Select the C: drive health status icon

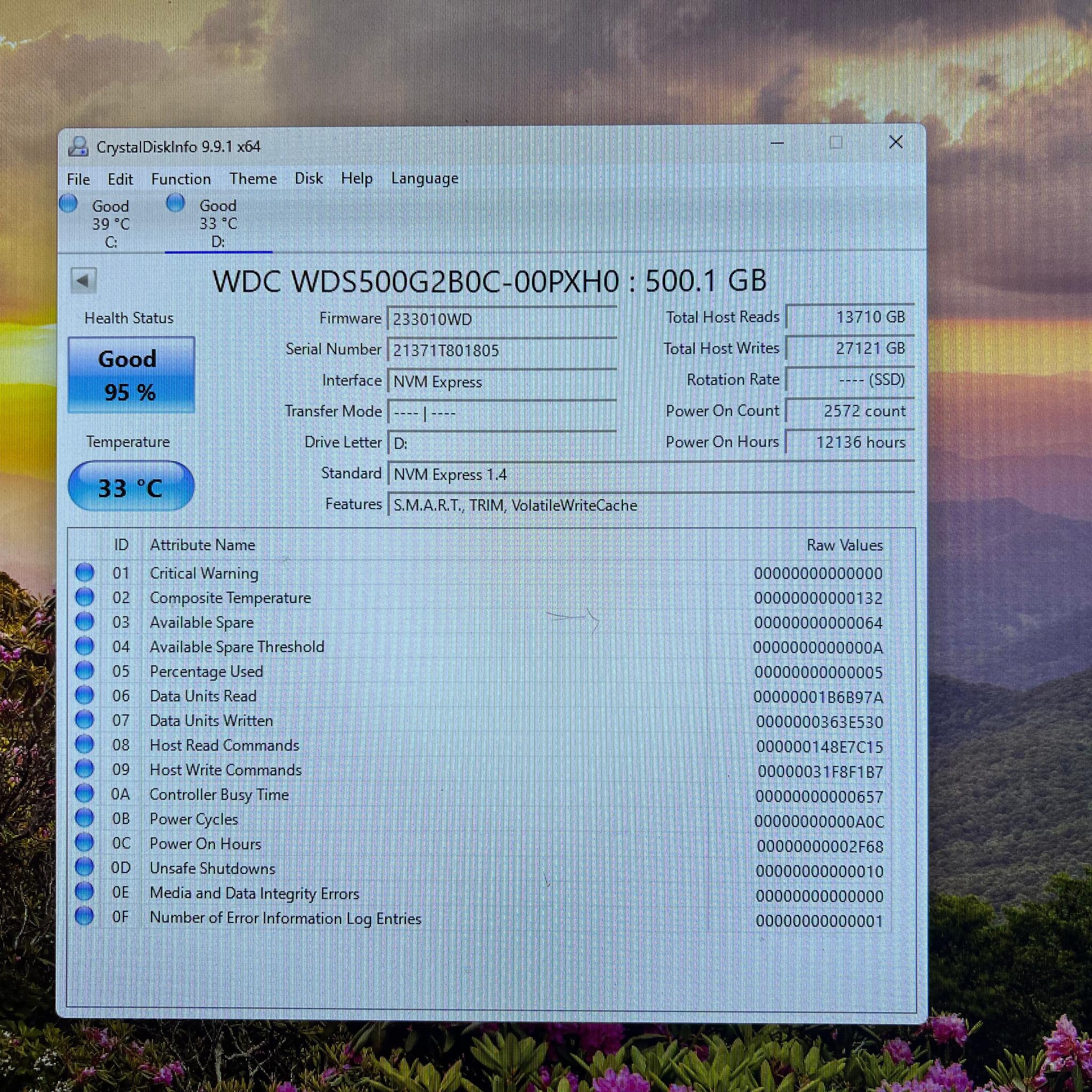pos(68,204)
